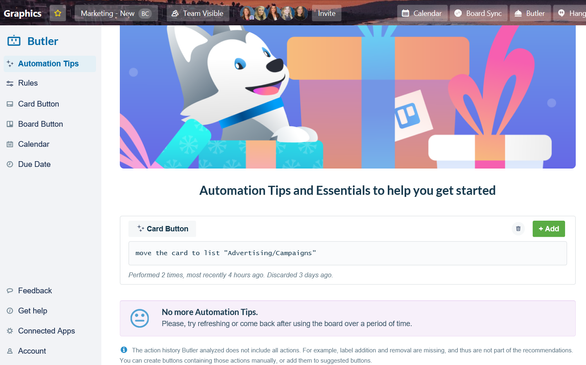
Task: Click the first member avatar
Action: click(247, 13)
